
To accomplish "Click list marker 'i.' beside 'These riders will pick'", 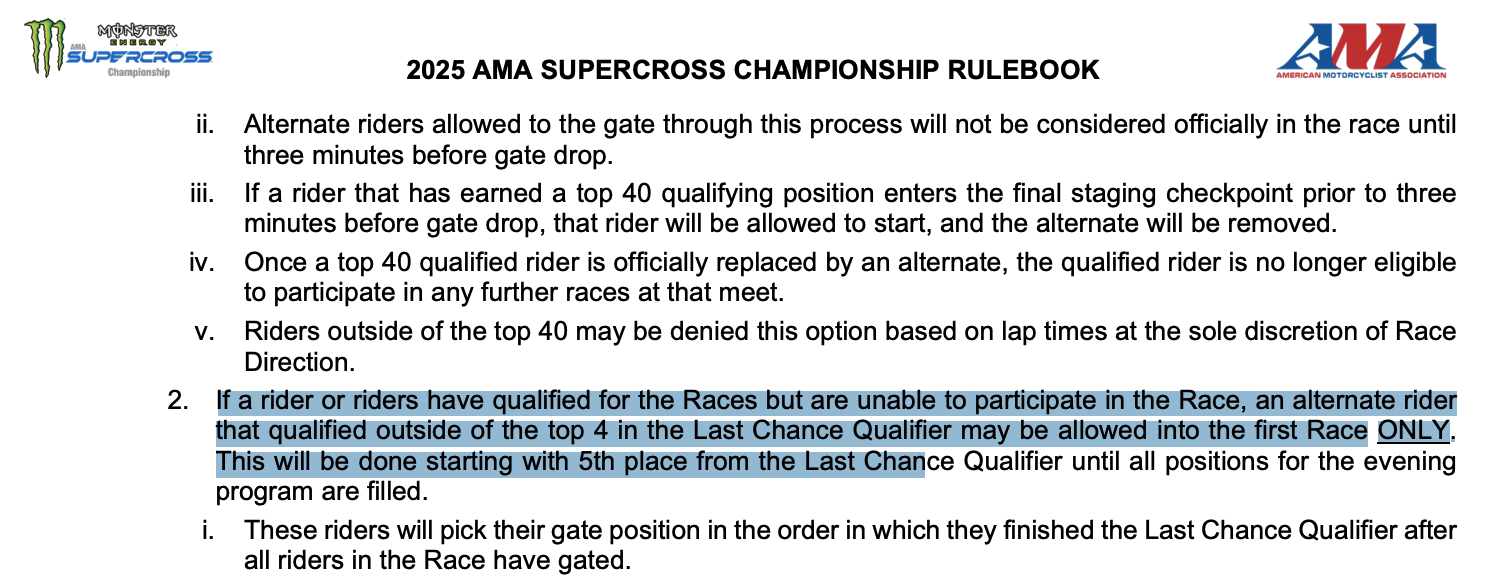I will (210, 531).
